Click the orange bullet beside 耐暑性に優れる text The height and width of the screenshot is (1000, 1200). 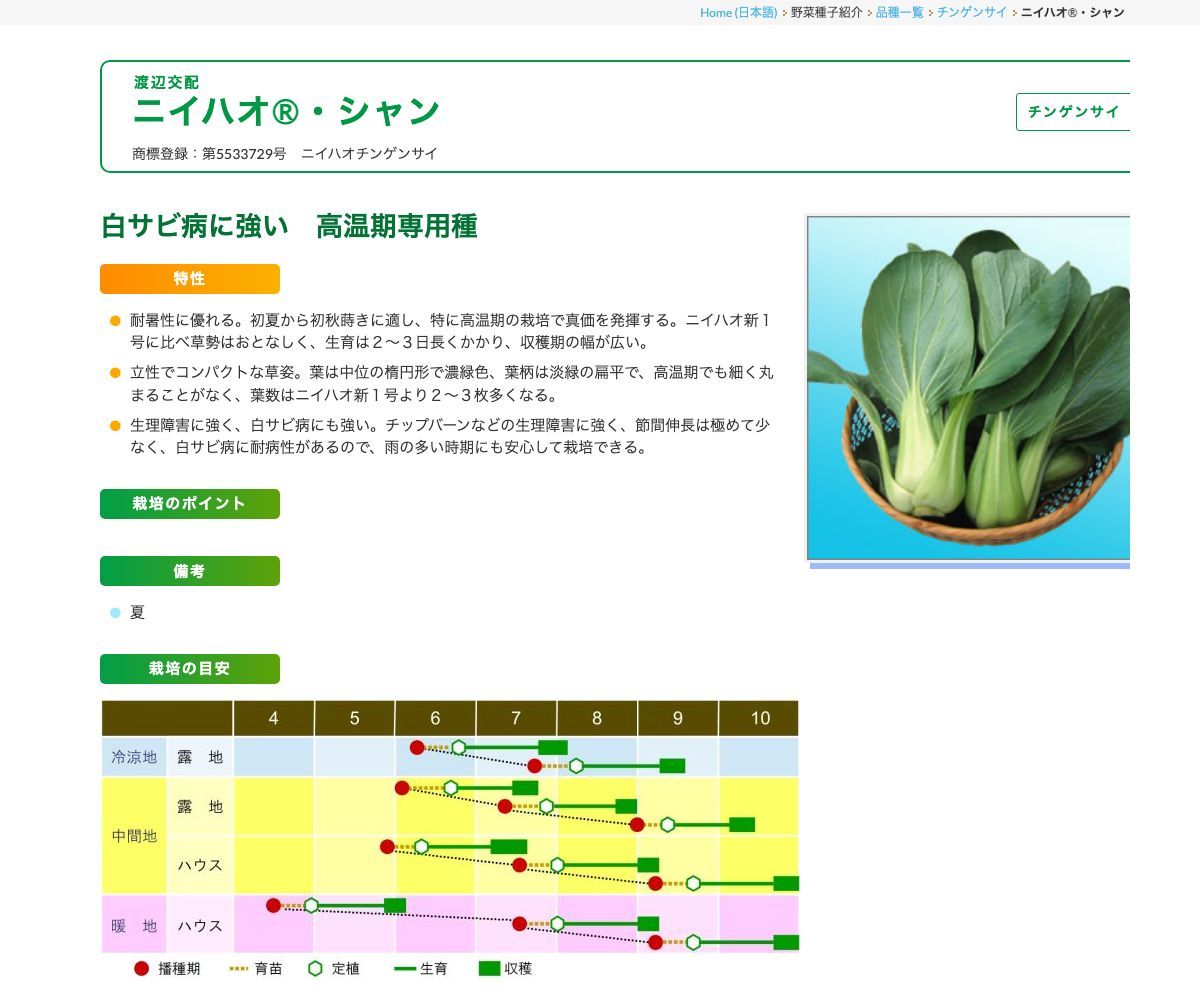pos(113,322)
